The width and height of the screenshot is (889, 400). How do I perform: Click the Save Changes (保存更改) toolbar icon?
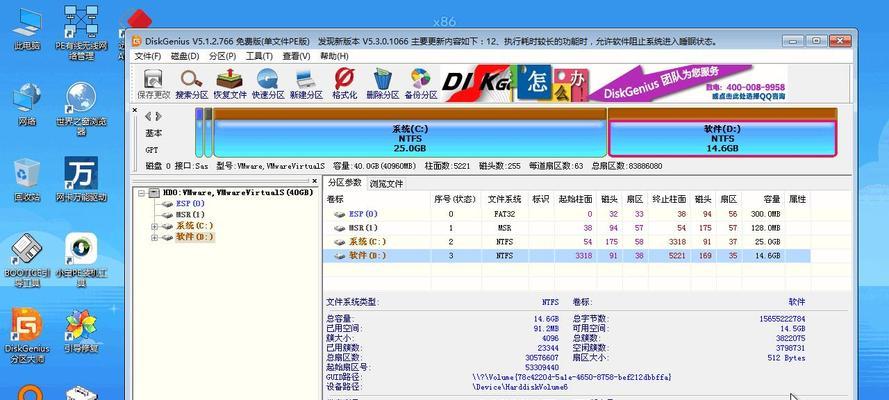pyautogui.click(x=154, y=84)
